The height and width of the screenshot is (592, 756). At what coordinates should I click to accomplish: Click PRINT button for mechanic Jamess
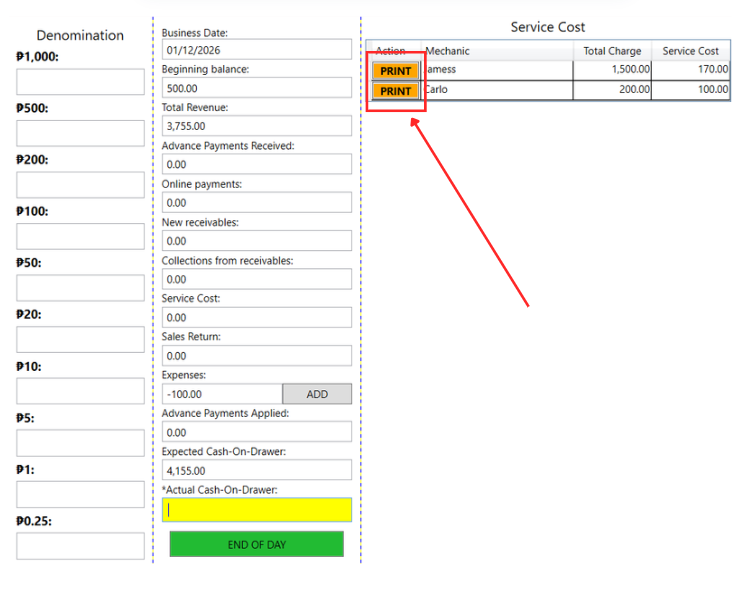(x=396, y=71)
